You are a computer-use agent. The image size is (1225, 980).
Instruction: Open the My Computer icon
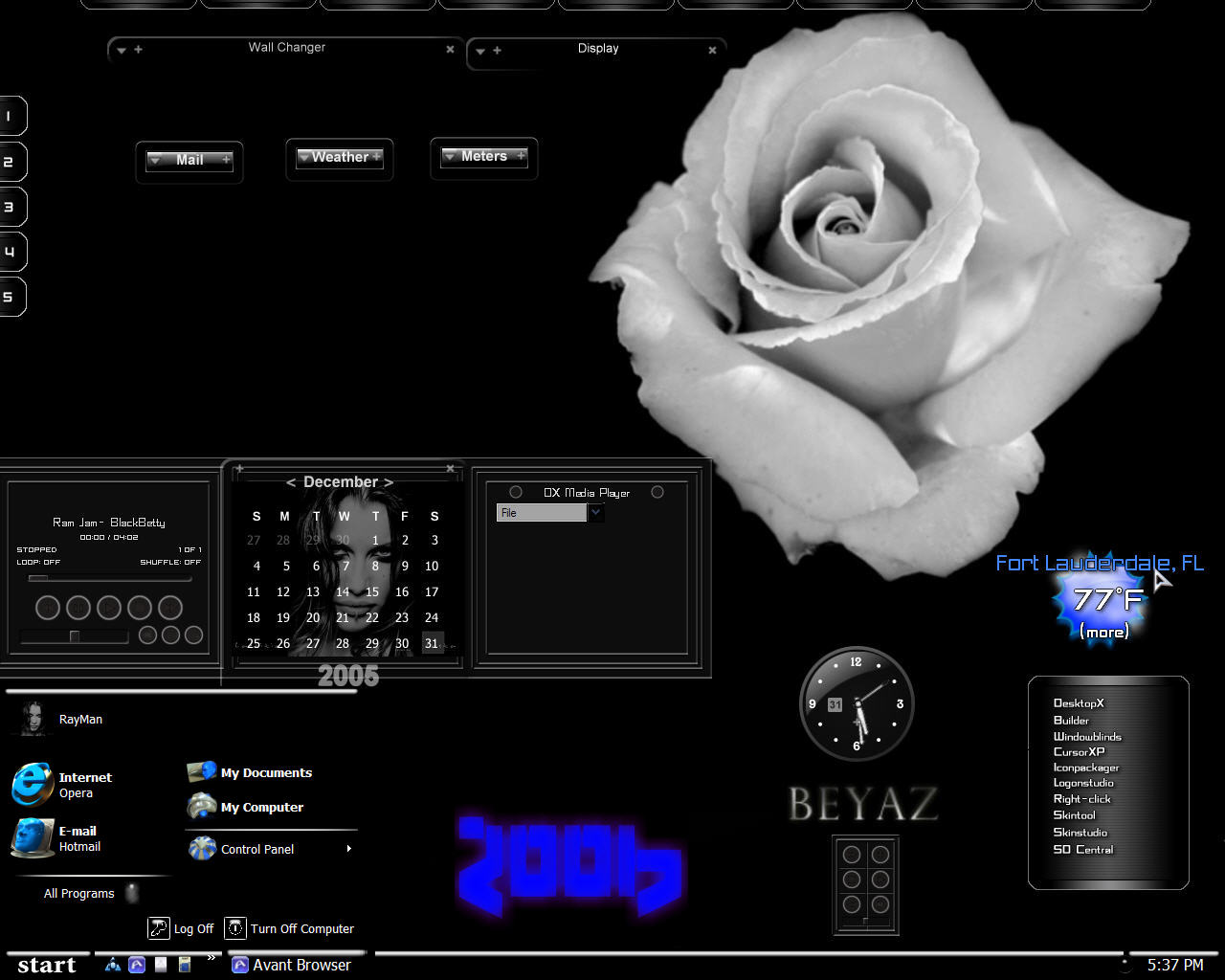pos(202,806)
